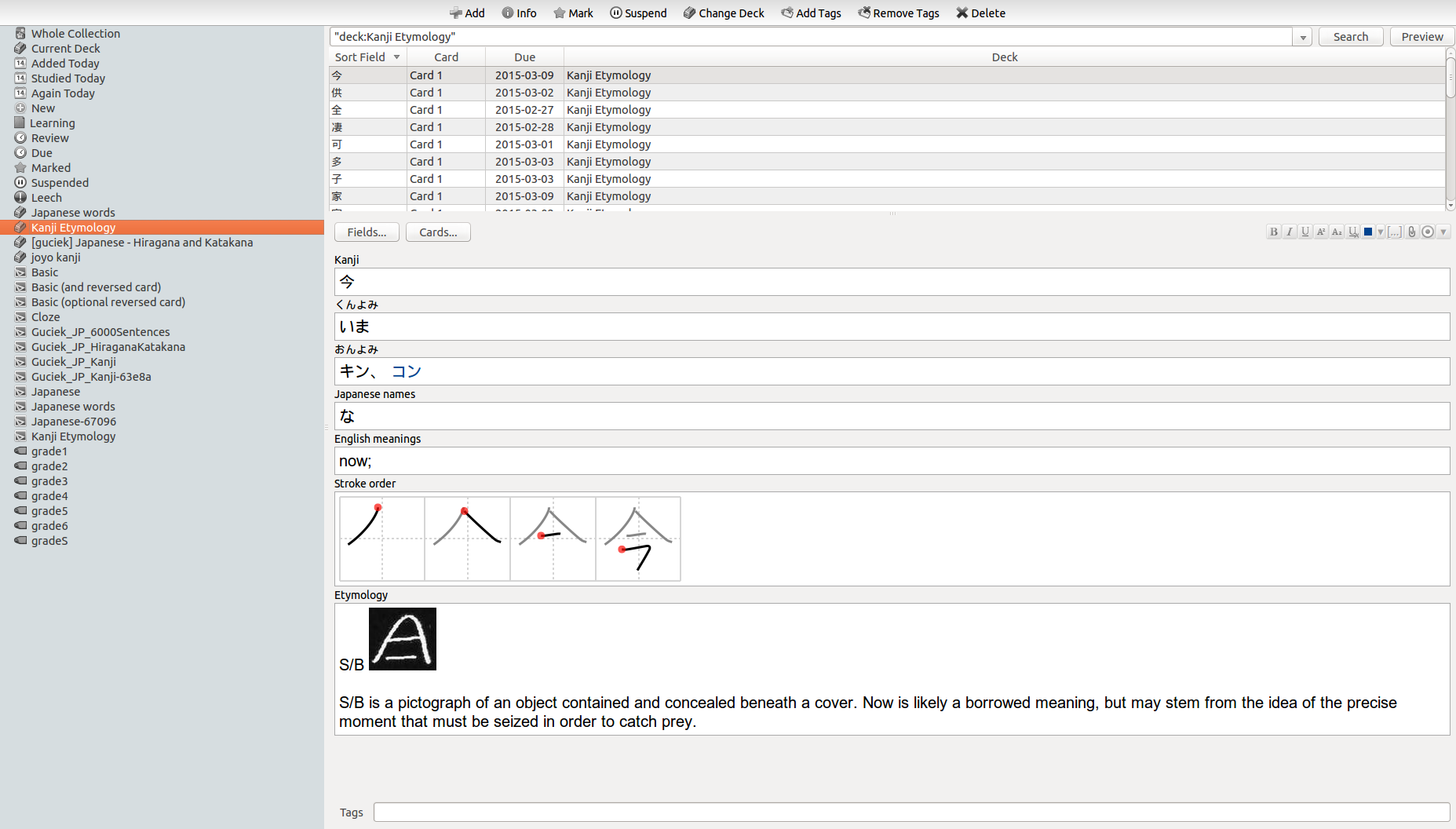Select the row for kanji 家
The image size is (1456, 829).
point(887,196)
